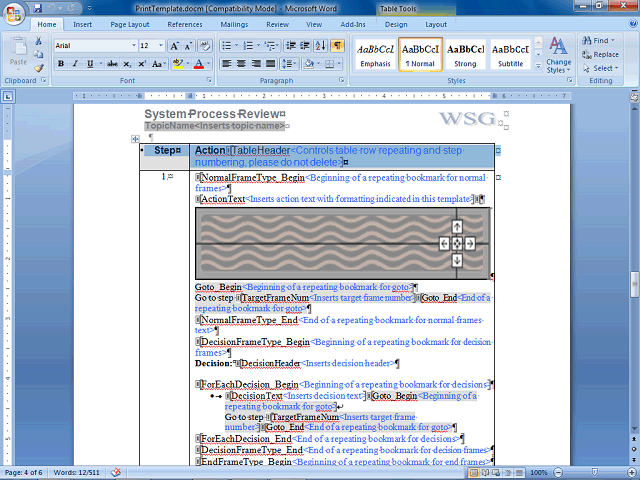Click Find in Editing group
Screen dimensions: 640x480
[599, 40]
